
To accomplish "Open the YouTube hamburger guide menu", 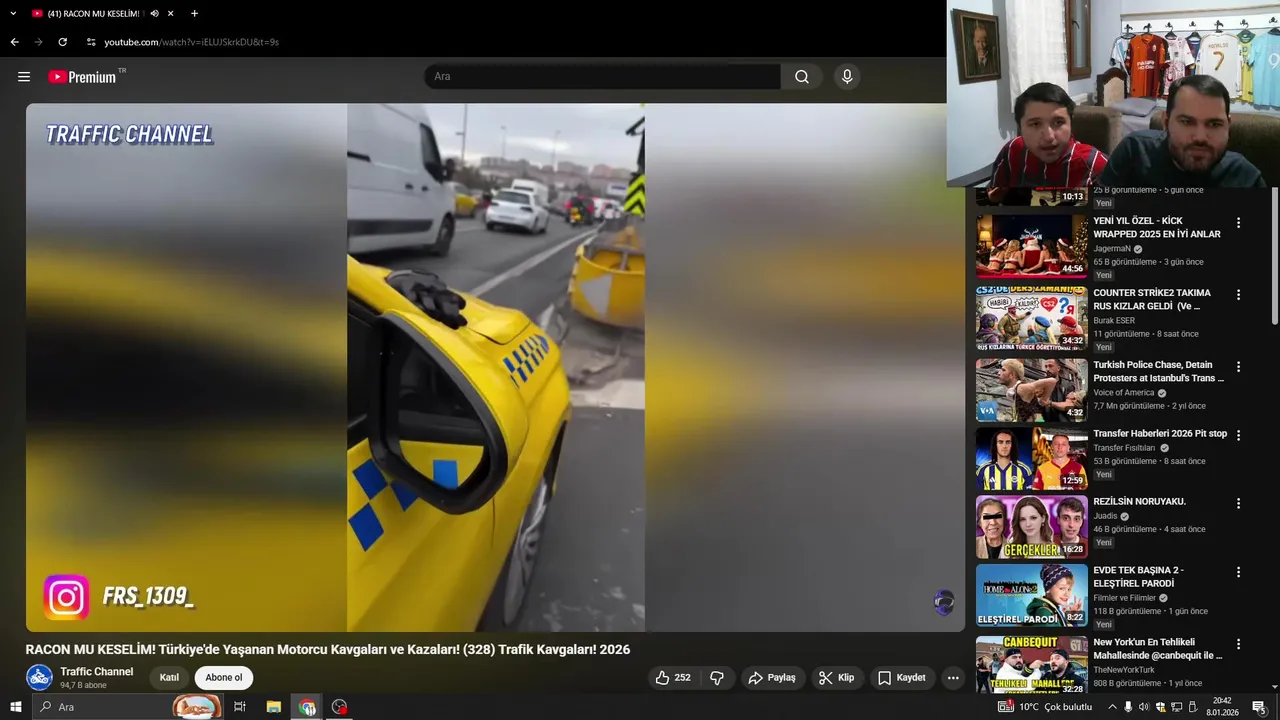I will (24, 77).
